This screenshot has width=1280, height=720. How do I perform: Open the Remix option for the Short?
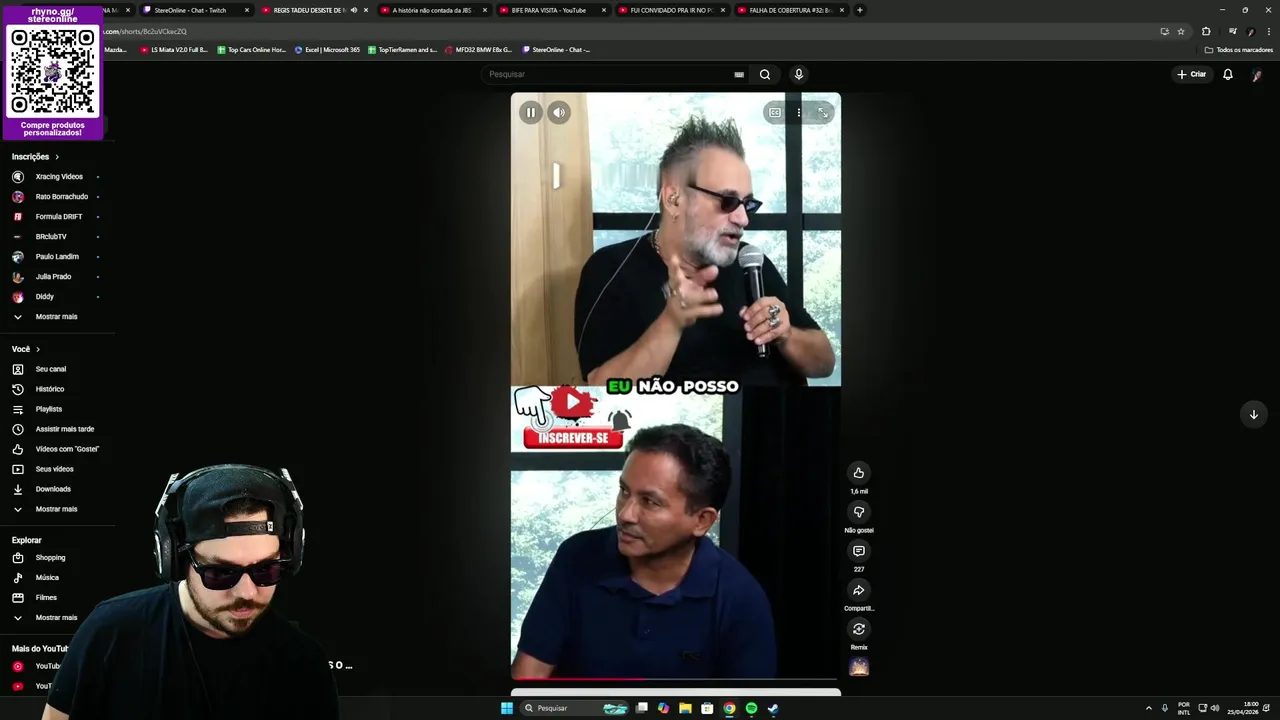click(x=858, y=629)
